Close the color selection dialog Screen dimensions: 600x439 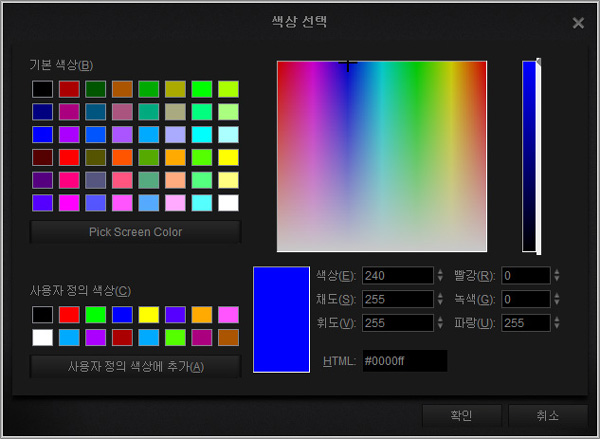(578, 23)
